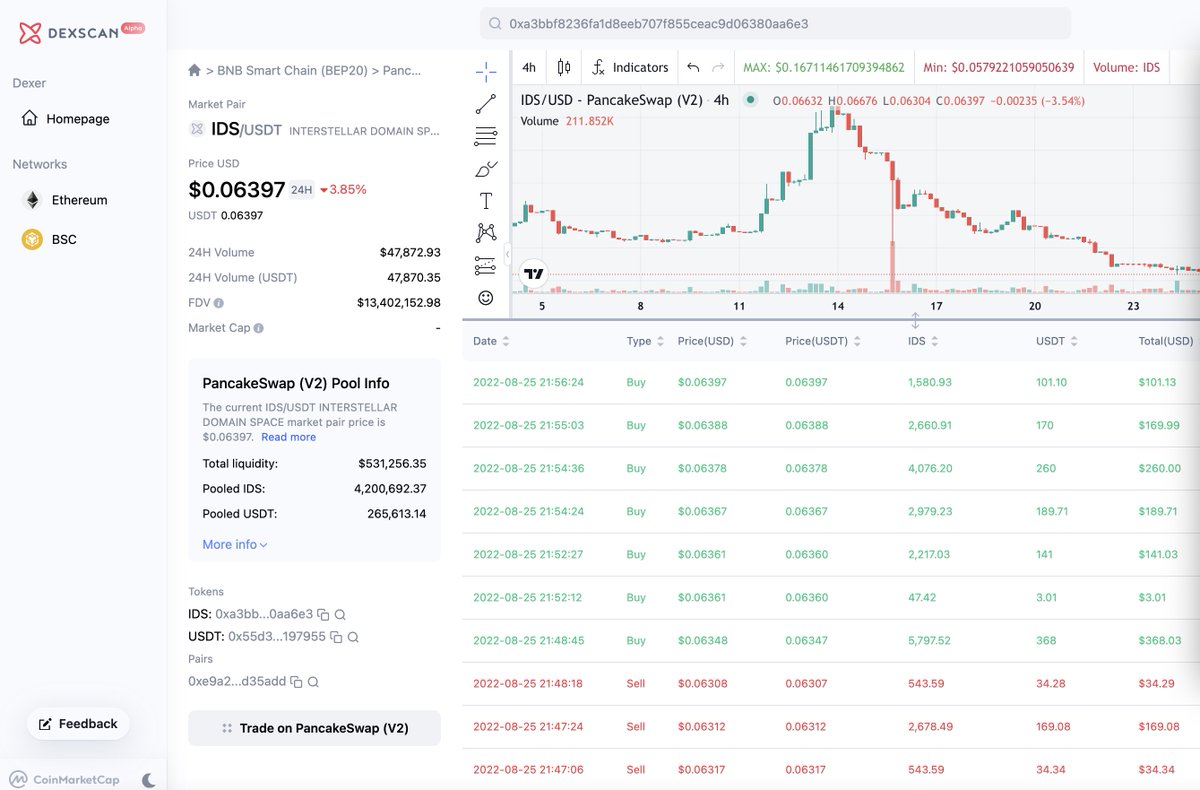Copy the IDS token address
The image size is (1200, 790).
[324, 615]
